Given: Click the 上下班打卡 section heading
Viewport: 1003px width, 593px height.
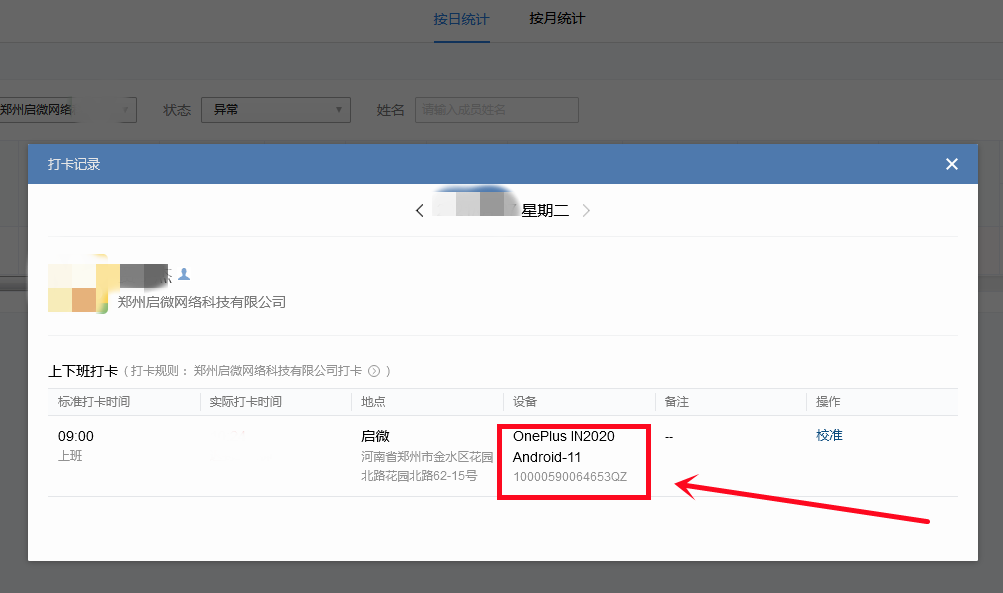Looking at the screenshot, I should click(x=83, y=371).
